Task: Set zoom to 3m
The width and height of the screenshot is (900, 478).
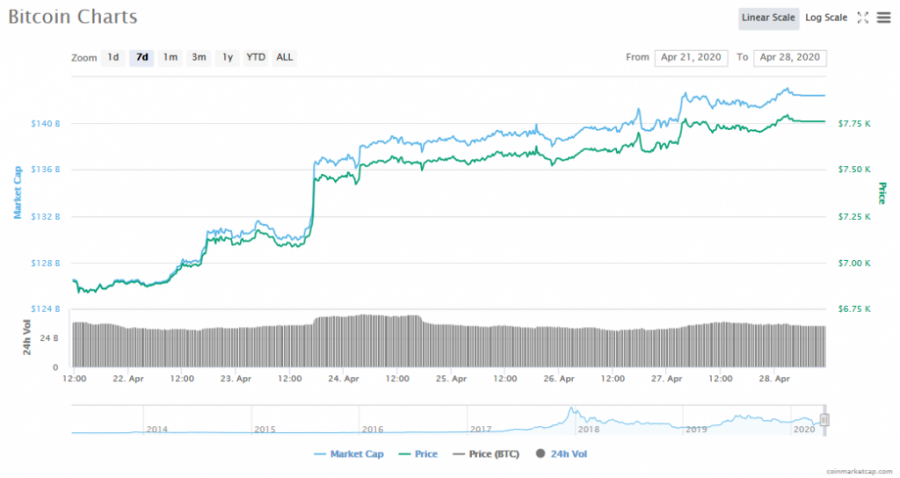Action: coord(199,57)
